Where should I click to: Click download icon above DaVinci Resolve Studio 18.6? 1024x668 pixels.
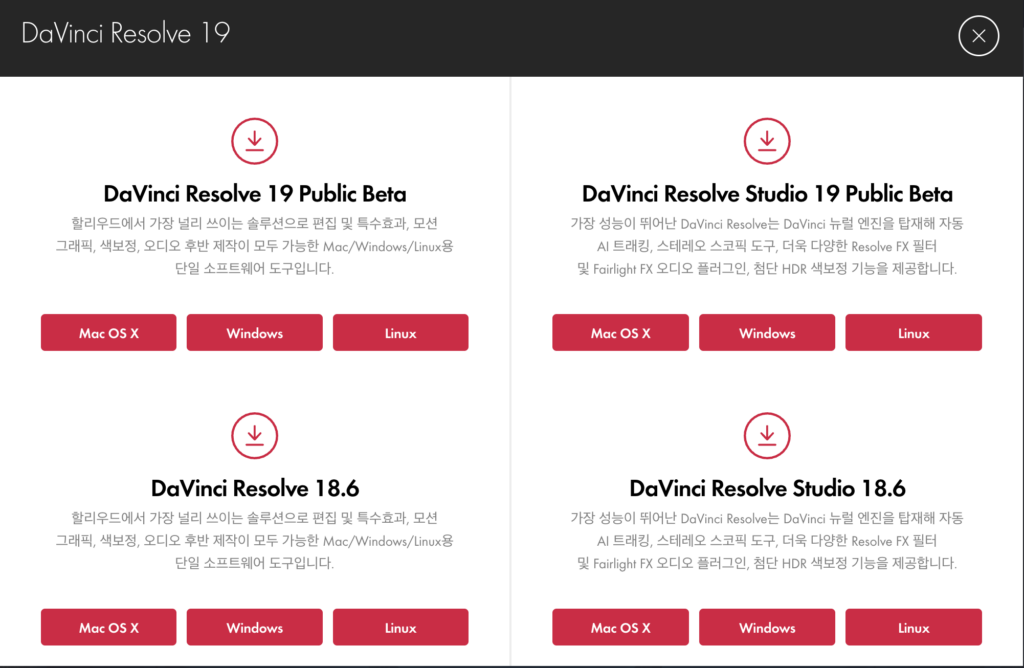tap(767, 436)
